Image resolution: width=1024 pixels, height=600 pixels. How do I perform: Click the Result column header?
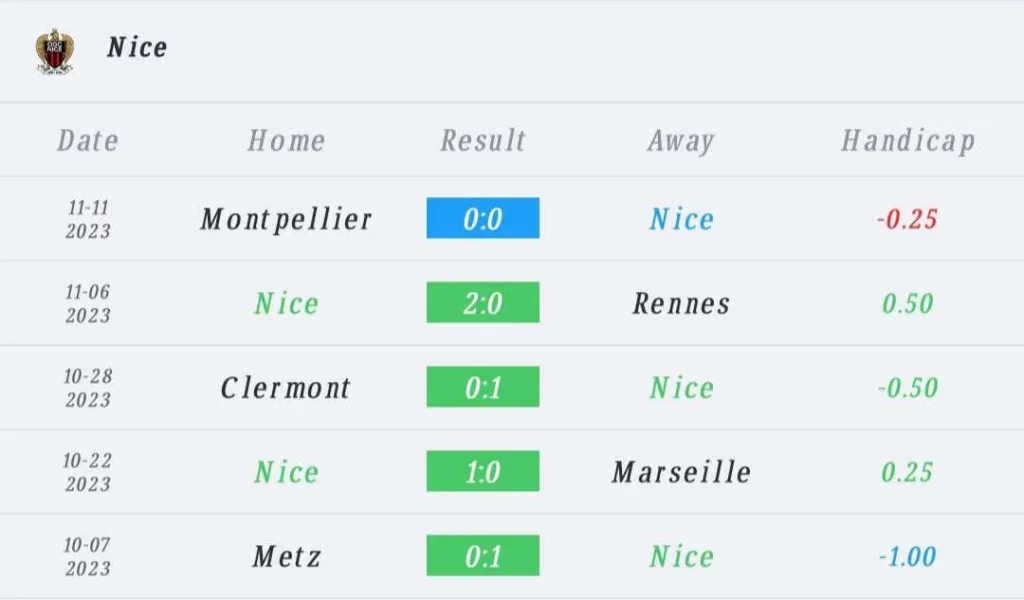click(483, 140)
